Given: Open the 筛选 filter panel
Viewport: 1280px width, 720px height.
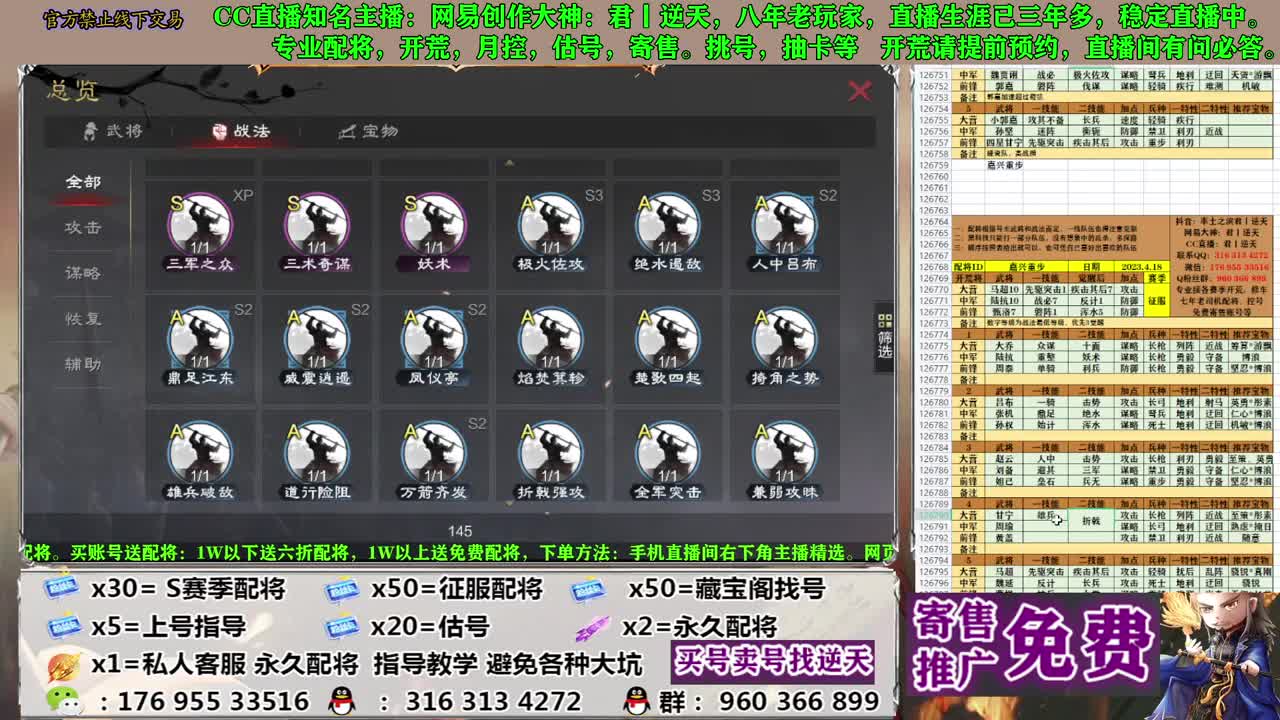Looking at the screenshot, I should 884,337.
